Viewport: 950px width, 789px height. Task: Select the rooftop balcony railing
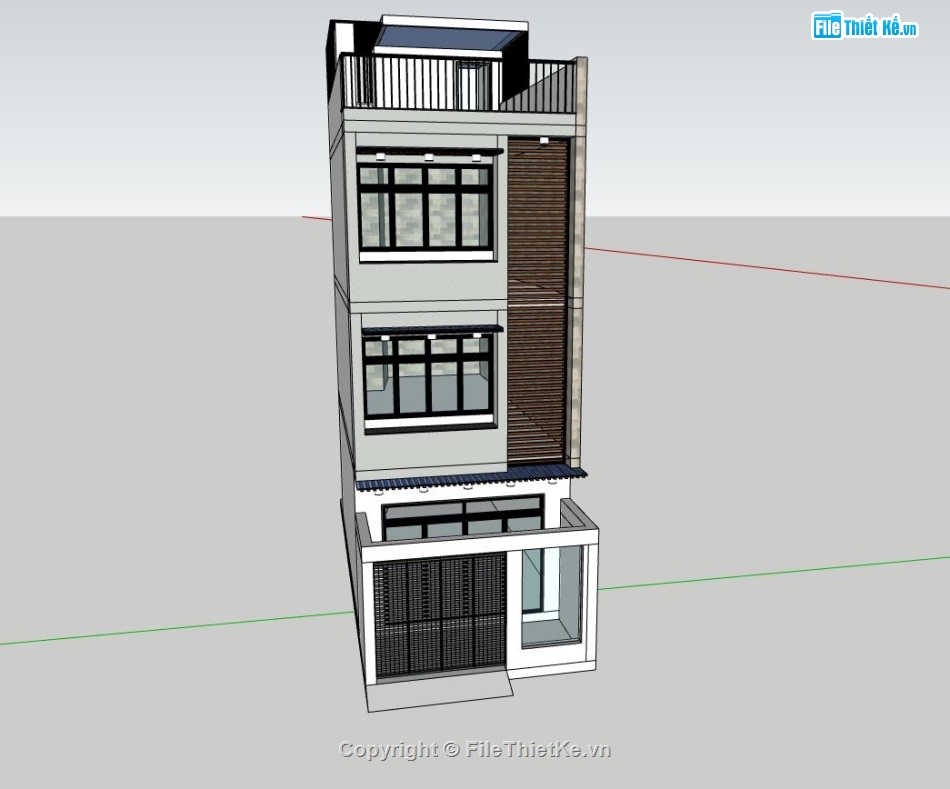coord(459,83)
